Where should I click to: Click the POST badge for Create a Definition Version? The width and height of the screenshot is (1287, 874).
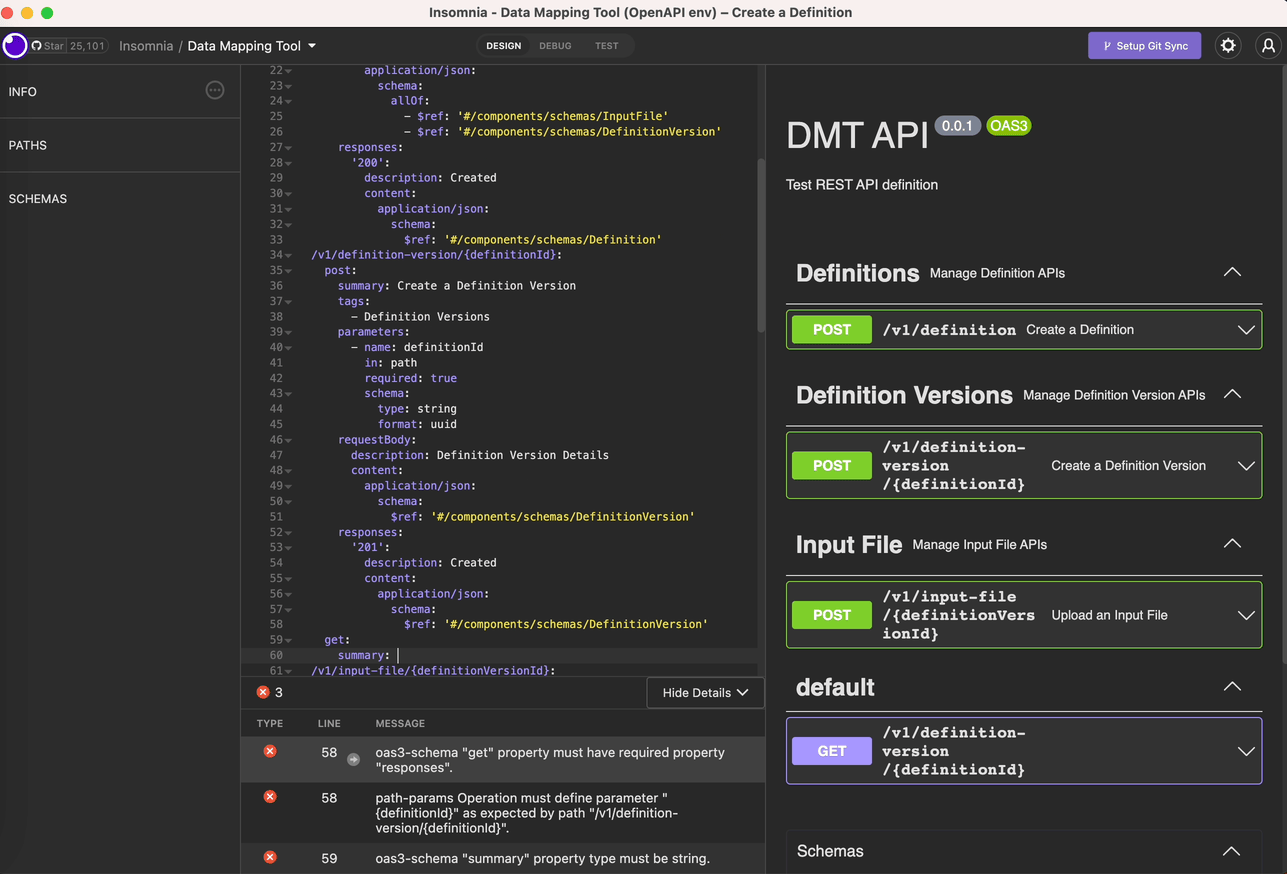coord(831,465)
